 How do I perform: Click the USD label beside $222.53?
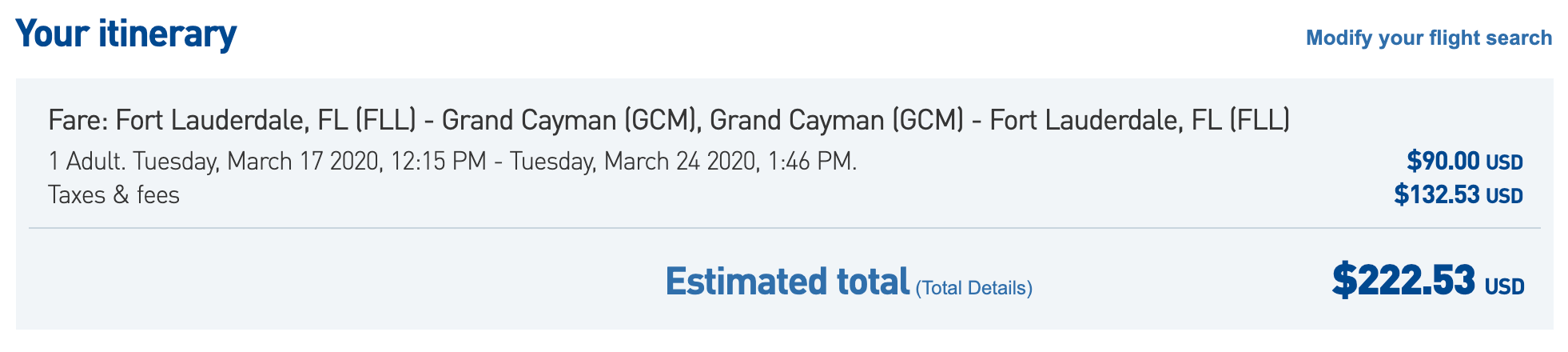point(1505,286)
